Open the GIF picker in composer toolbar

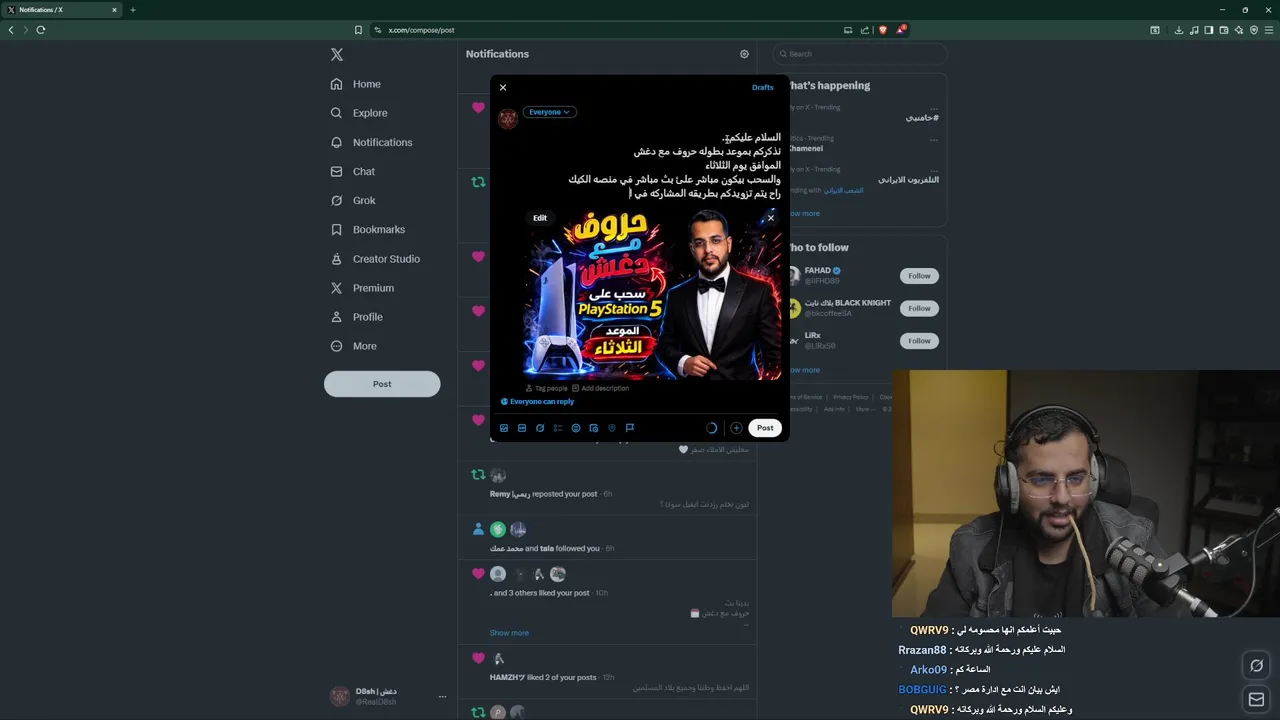click(x=522, y=428)
